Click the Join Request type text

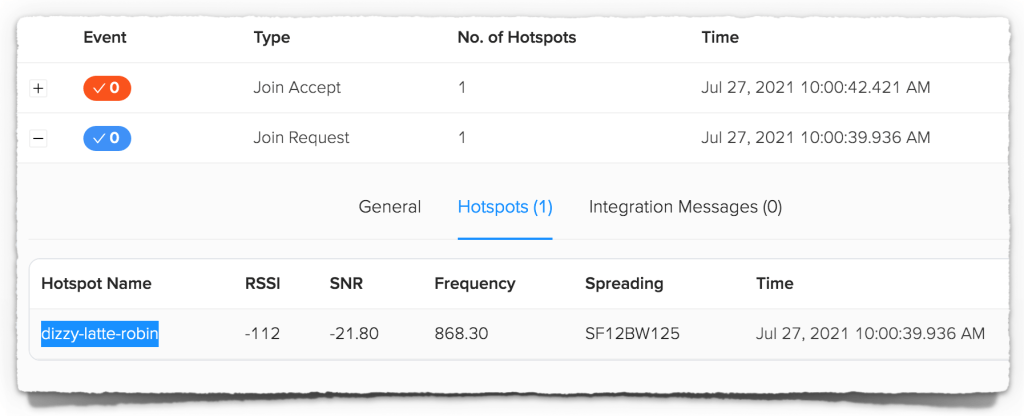click(x=301, y=138)
